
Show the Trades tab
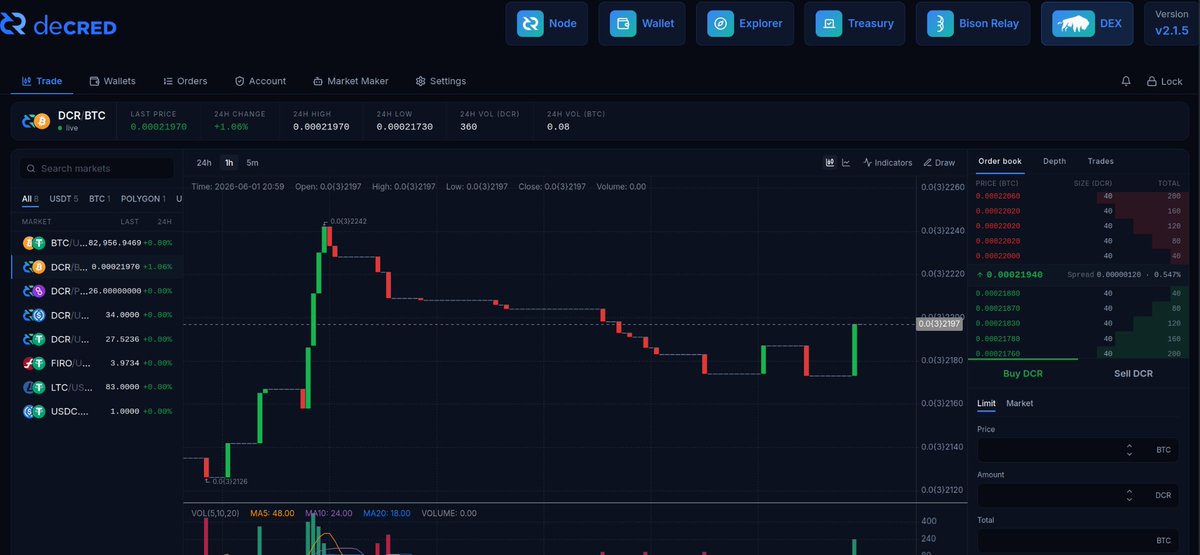pos(1100,161)
